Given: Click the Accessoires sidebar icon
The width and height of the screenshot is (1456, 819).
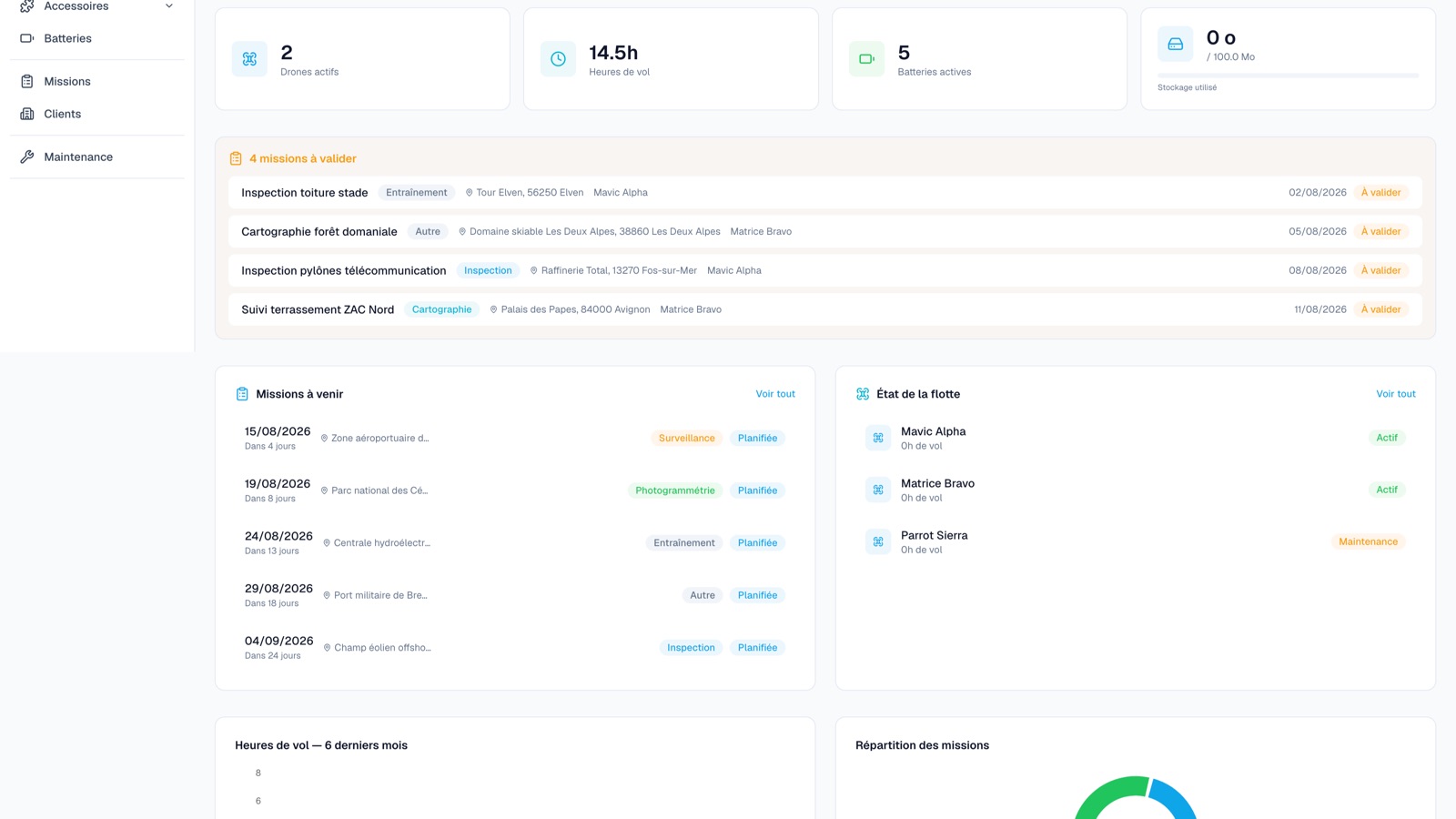Looking at the screenshot, I should (x=27, y=6).
